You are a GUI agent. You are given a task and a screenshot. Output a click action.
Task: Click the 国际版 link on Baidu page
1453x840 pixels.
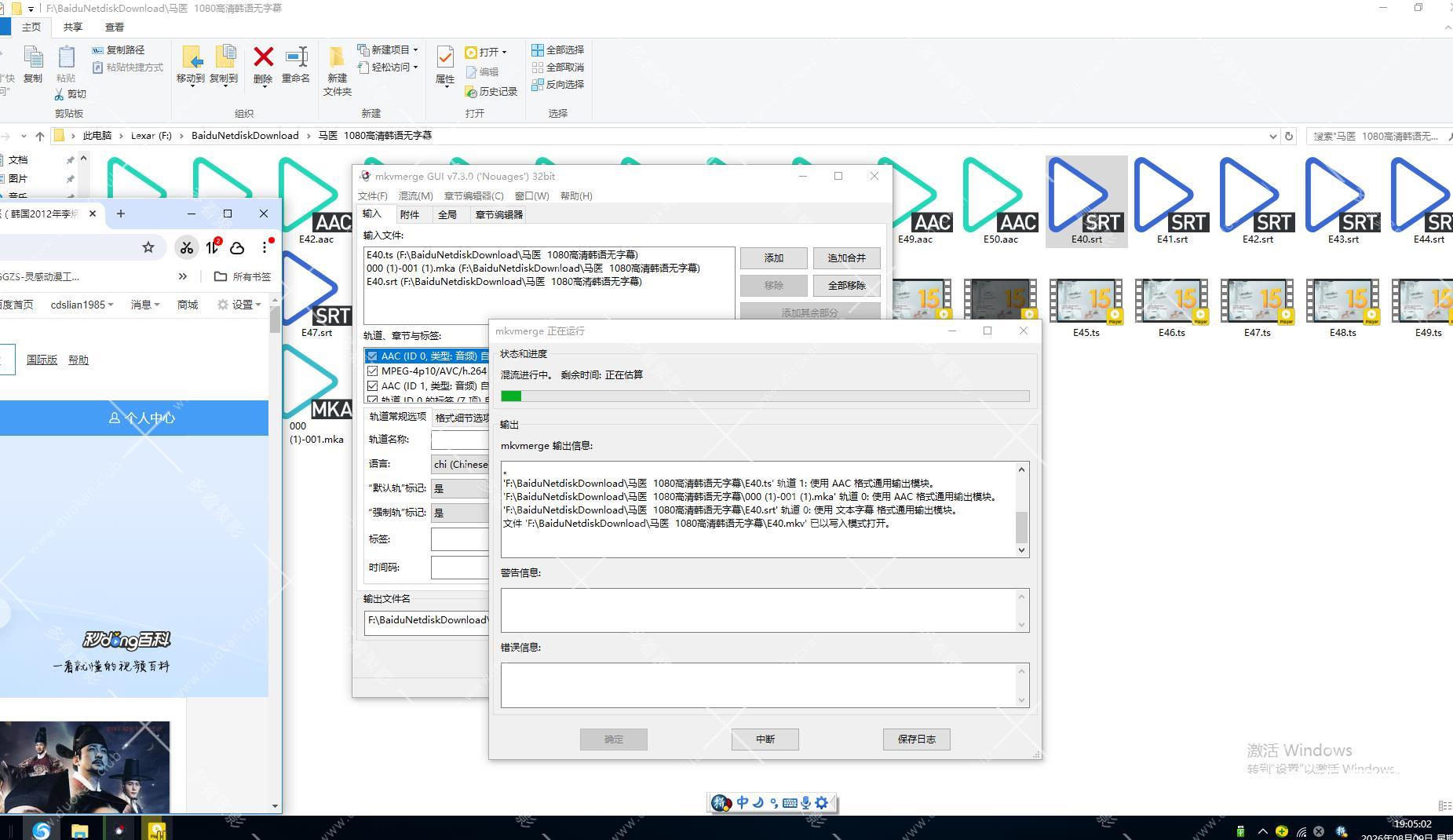(x=42, y=360)
